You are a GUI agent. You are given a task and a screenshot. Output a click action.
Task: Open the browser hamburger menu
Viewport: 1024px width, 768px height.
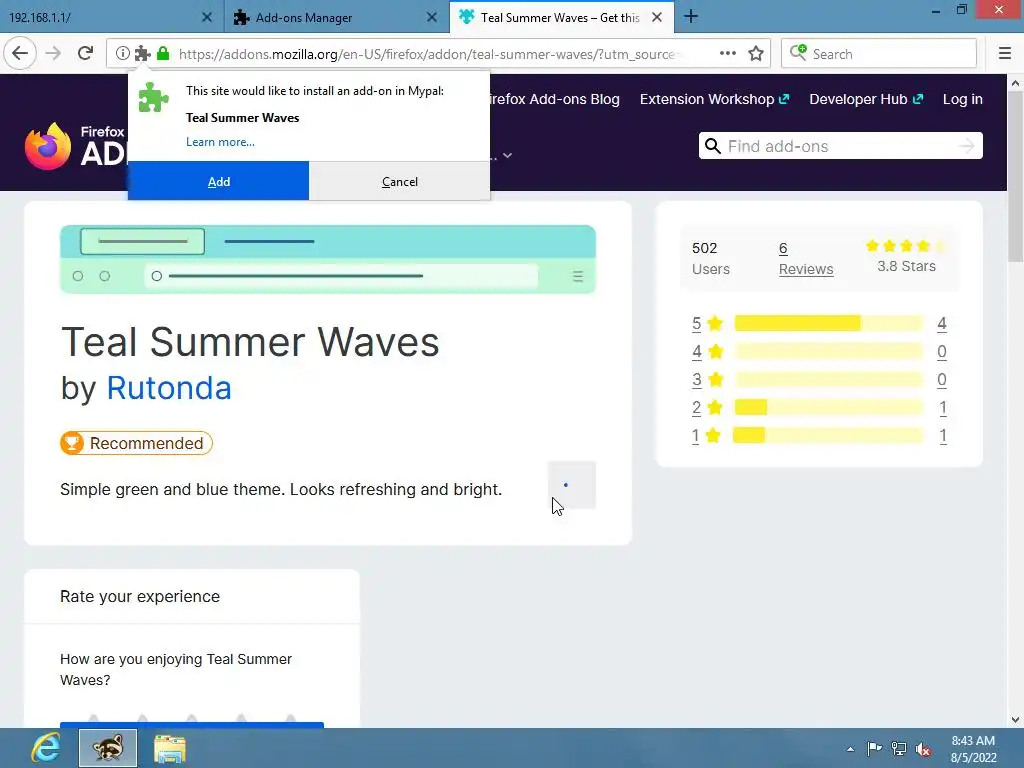pos(1005,54)
